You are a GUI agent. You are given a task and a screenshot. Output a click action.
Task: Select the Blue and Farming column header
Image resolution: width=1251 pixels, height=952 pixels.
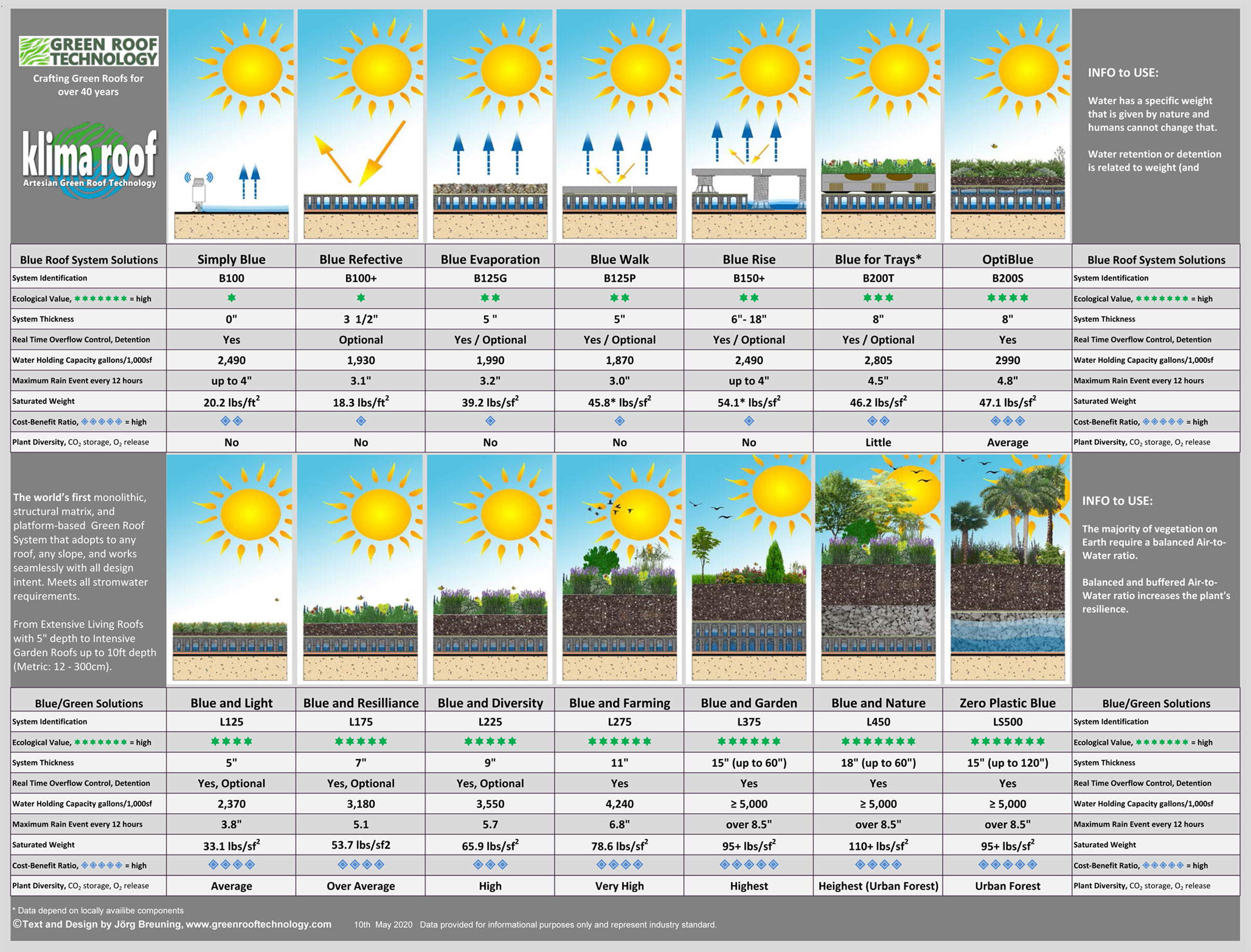[x=620, y=703]
